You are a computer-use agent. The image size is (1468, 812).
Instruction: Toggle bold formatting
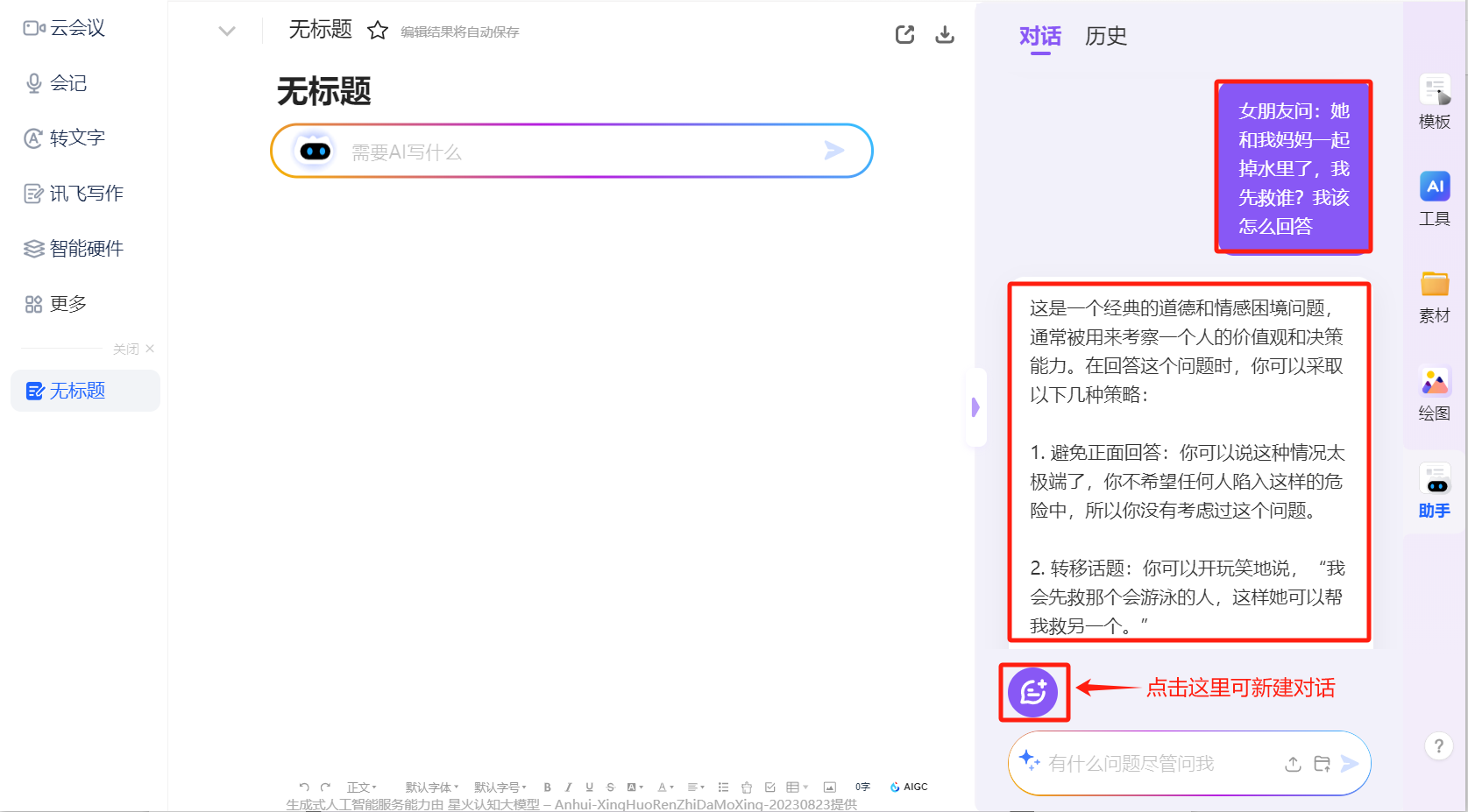(548, 787)
